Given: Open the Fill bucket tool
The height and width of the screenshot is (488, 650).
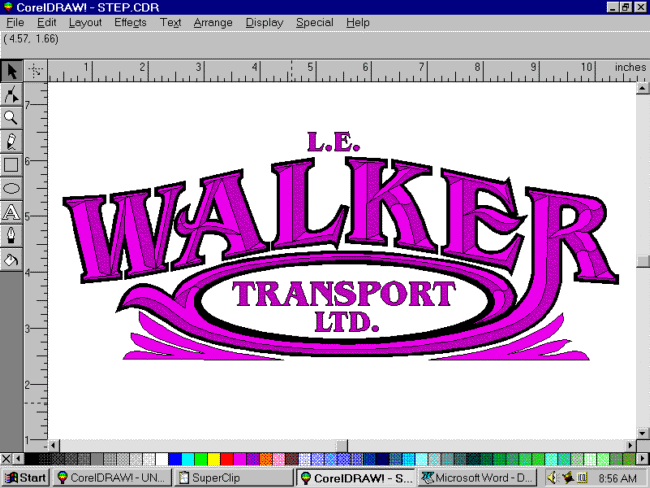Looking at the screenshot, I should pyautogui.click(x=11, y=260).
